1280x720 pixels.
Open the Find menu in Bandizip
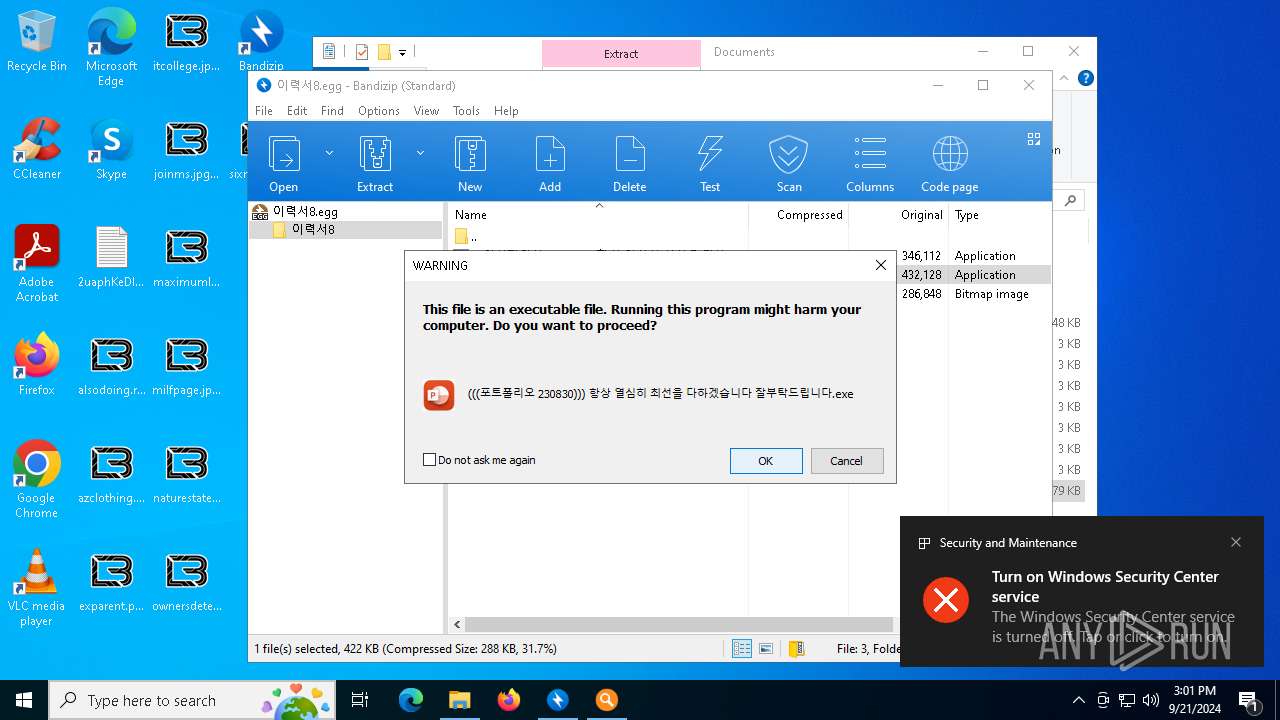pyautogui.click(x=332, y=111)
